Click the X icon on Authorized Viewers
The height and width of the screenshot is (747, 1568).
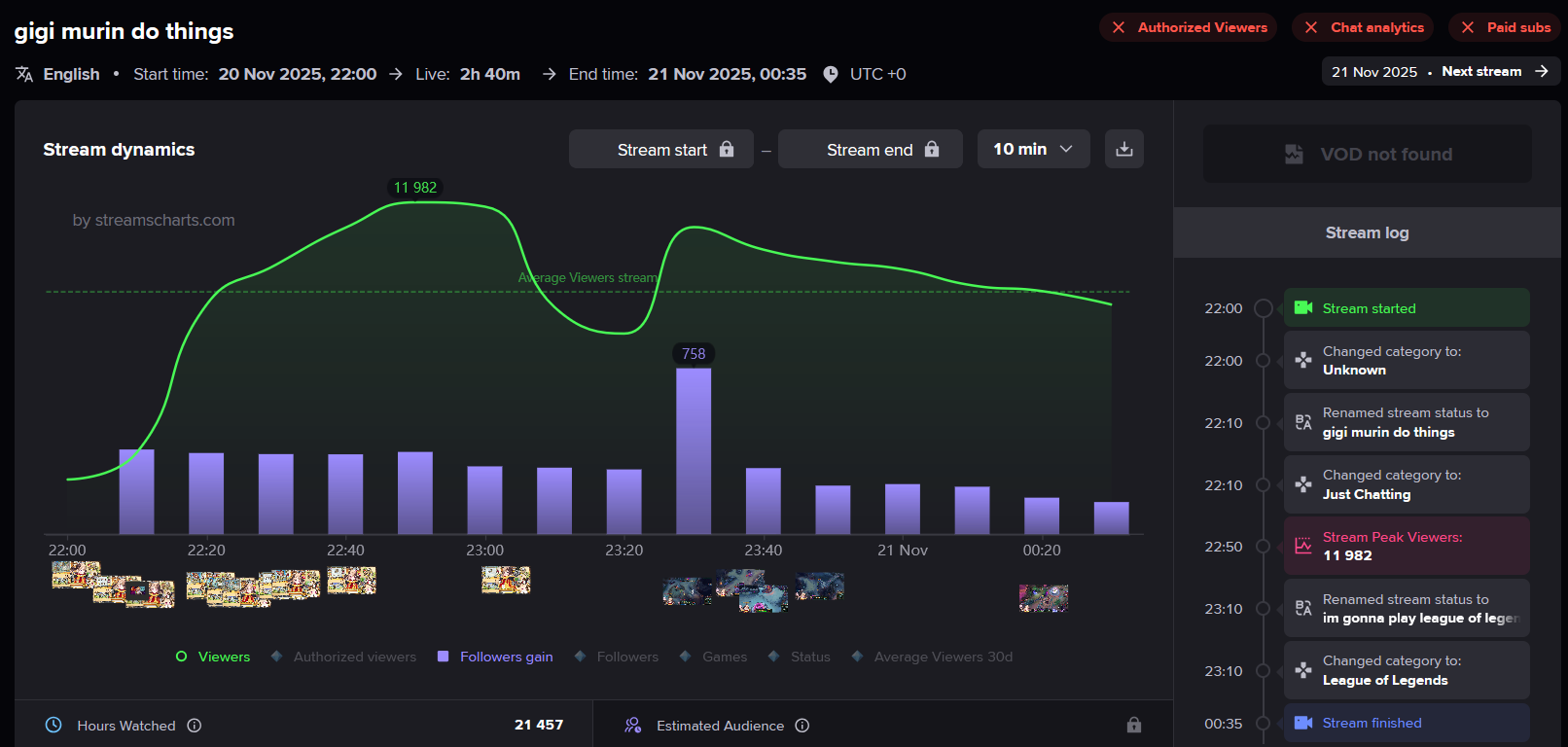point(1119,27)
